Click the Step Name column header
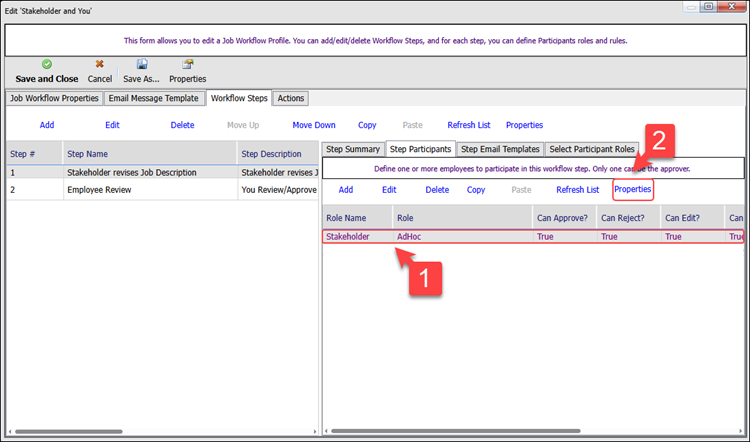 tap(148, 154)
